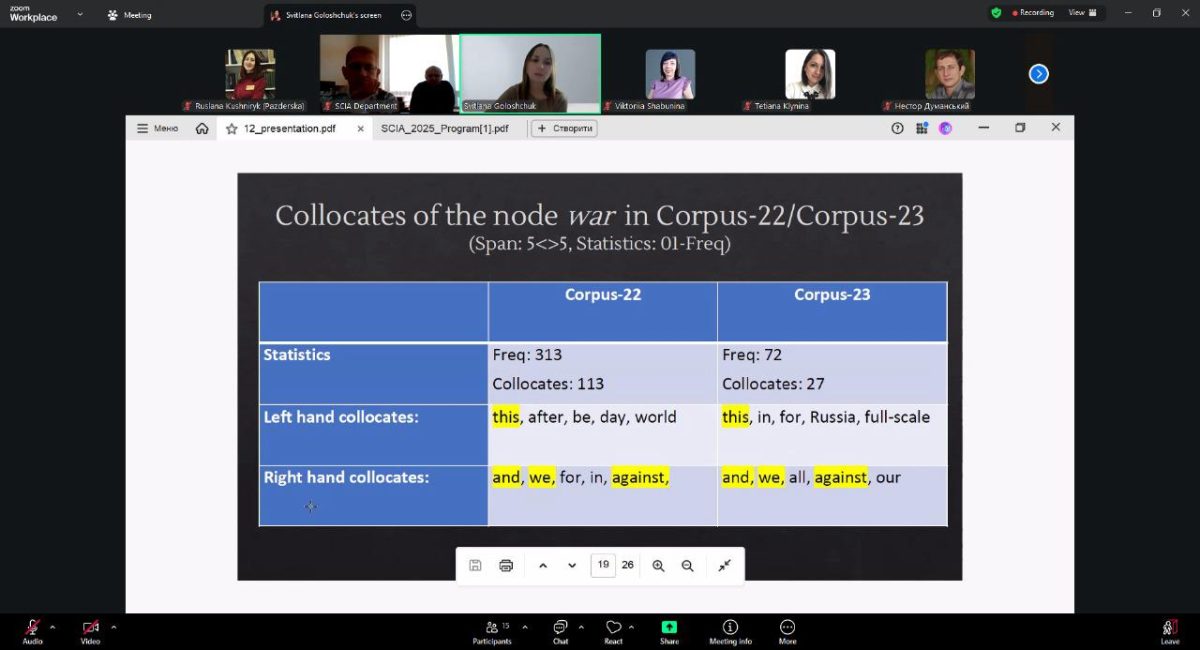Click the print icon in PDF toolbar

(x=506, y=565)
